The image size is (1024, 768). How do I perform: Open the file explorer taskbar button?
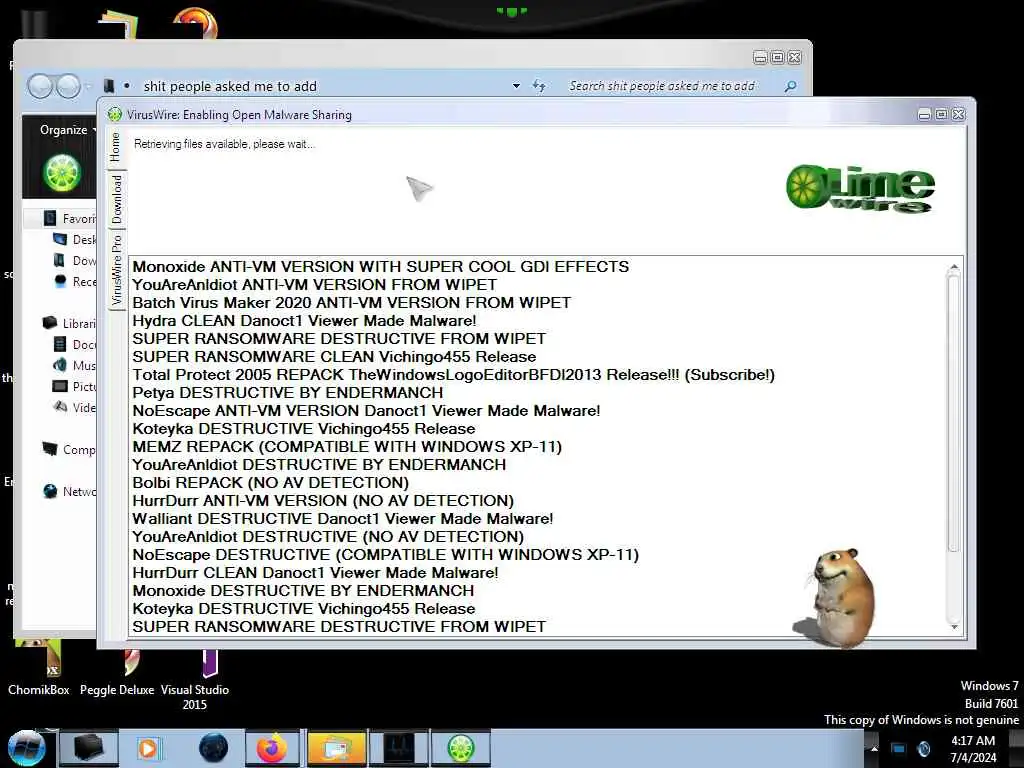336,748
